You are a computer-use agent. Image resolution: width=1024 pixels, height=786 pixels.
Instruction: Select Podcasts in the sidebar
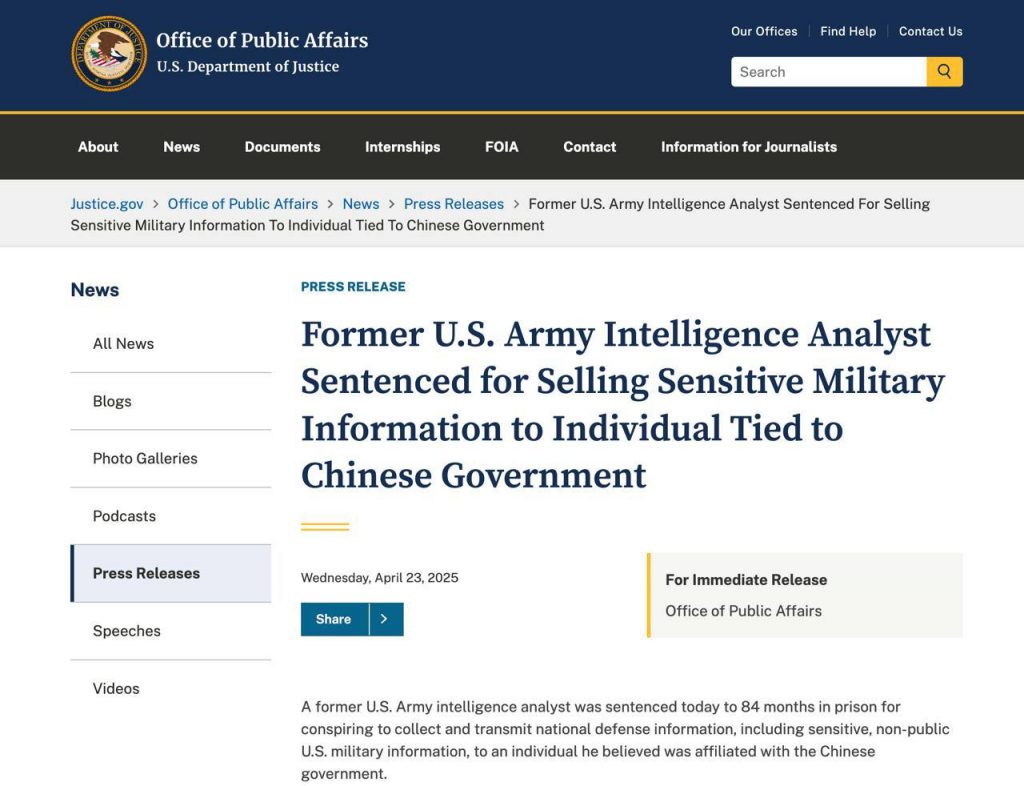124,516
